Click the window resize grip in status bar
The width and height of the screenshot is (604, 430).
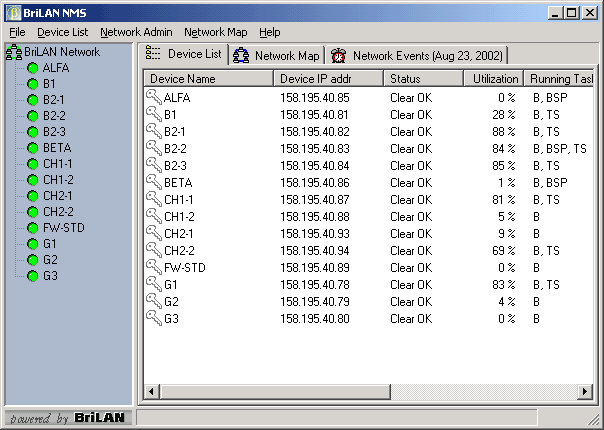point(593,419)
